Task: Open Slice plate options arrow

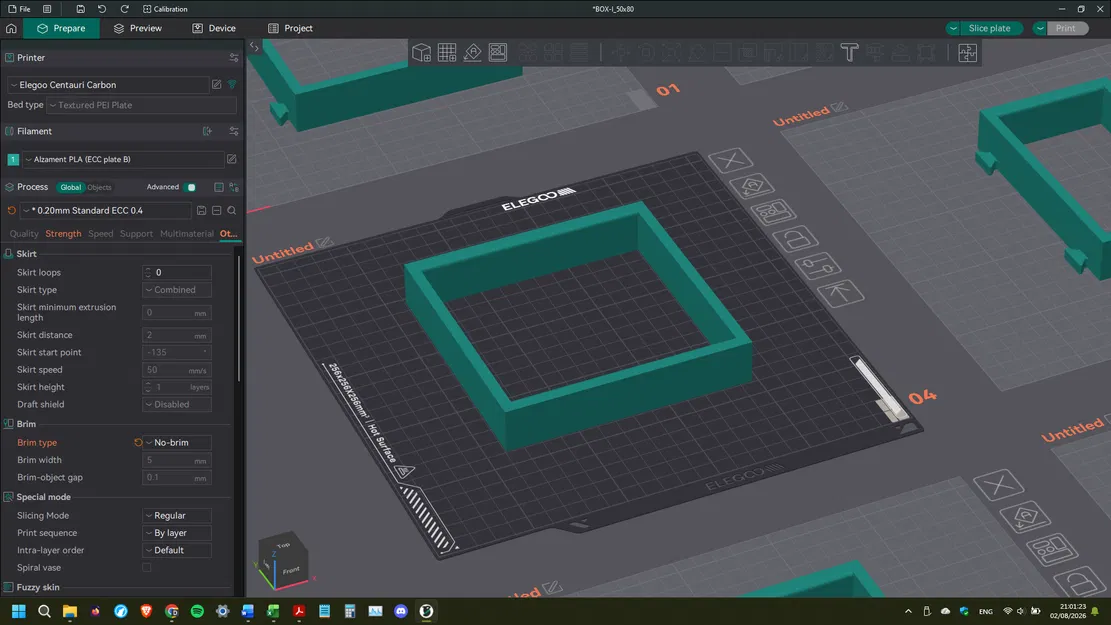Action: [954, 28]
